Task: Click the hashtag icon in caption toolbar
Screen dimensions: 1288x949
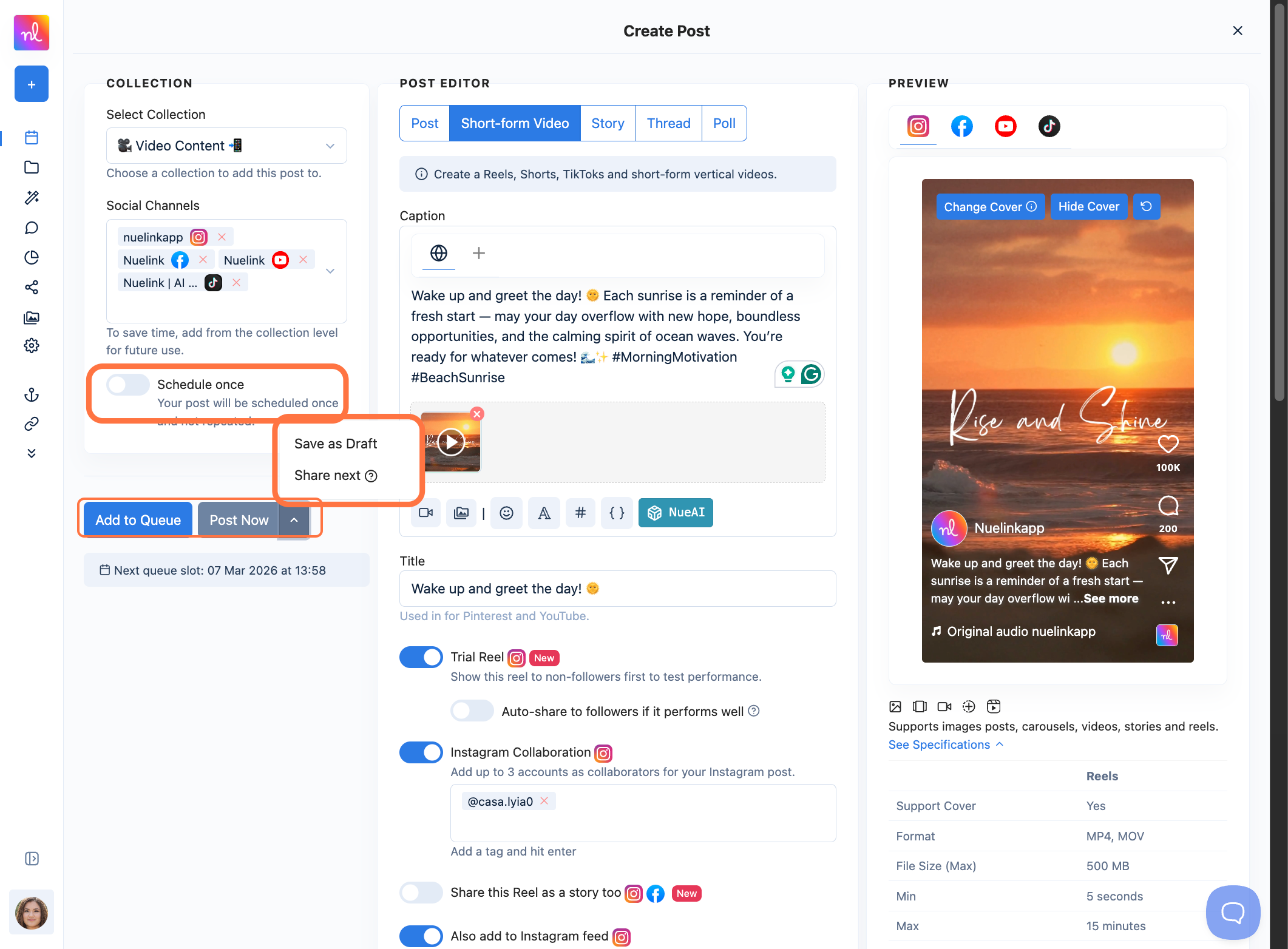Action: [580, 513]
